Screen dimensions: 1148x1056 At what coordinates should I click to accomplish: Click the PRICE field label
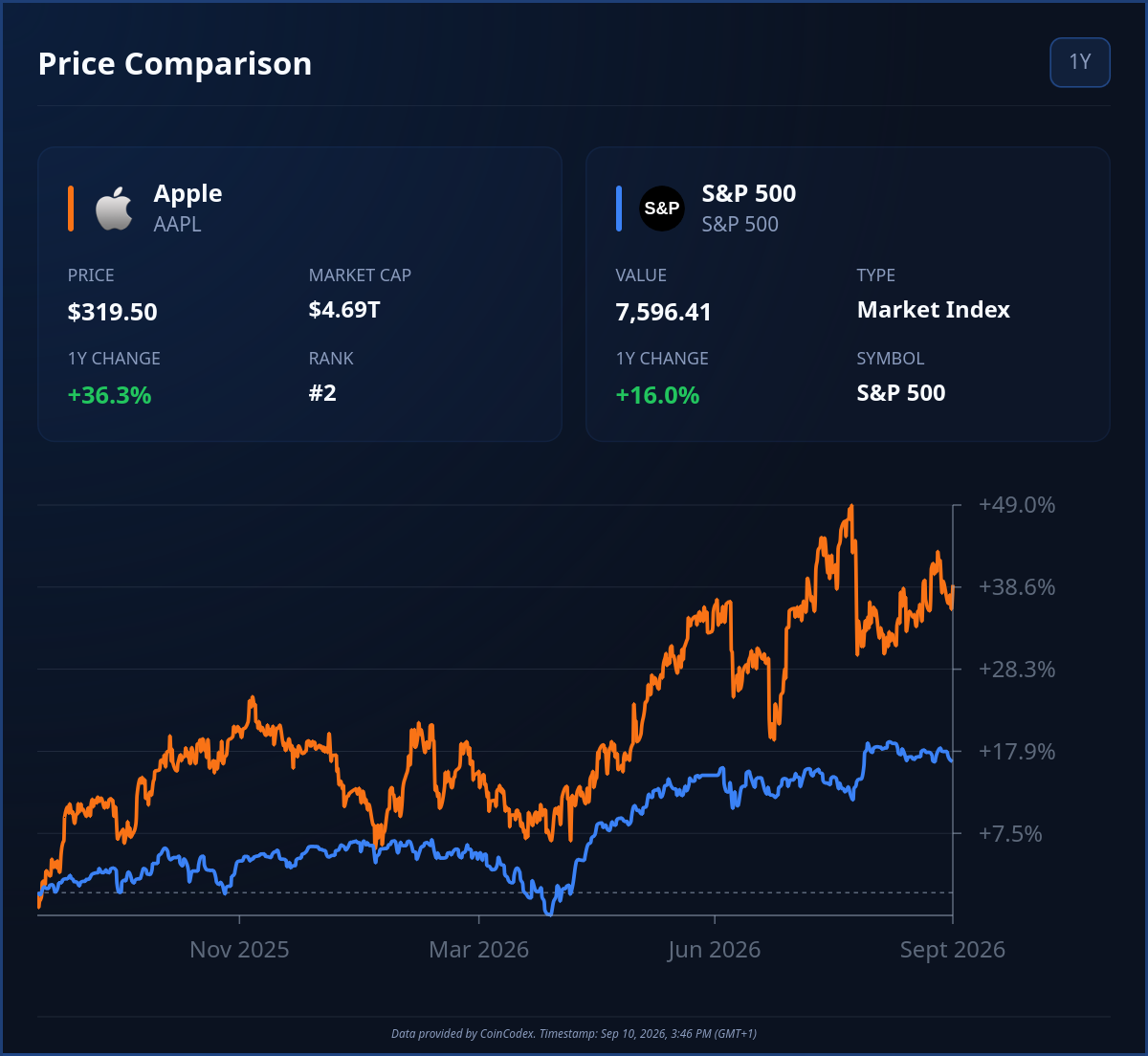pyautogui.click(x=91, y=275)
